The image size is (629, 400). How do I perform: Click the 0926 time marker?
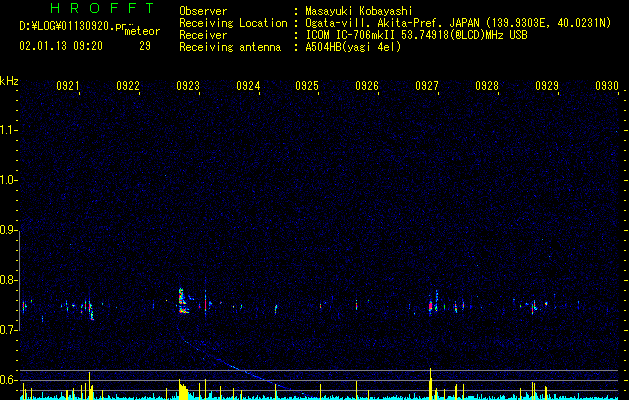tap(367, 86)
